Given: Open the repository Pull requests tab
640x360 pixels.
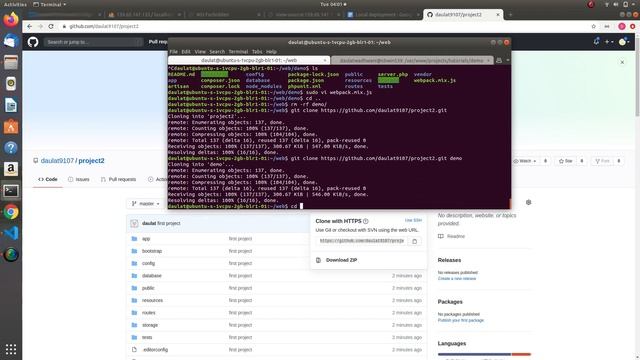Looking at the screenshot, I should 118,180.
